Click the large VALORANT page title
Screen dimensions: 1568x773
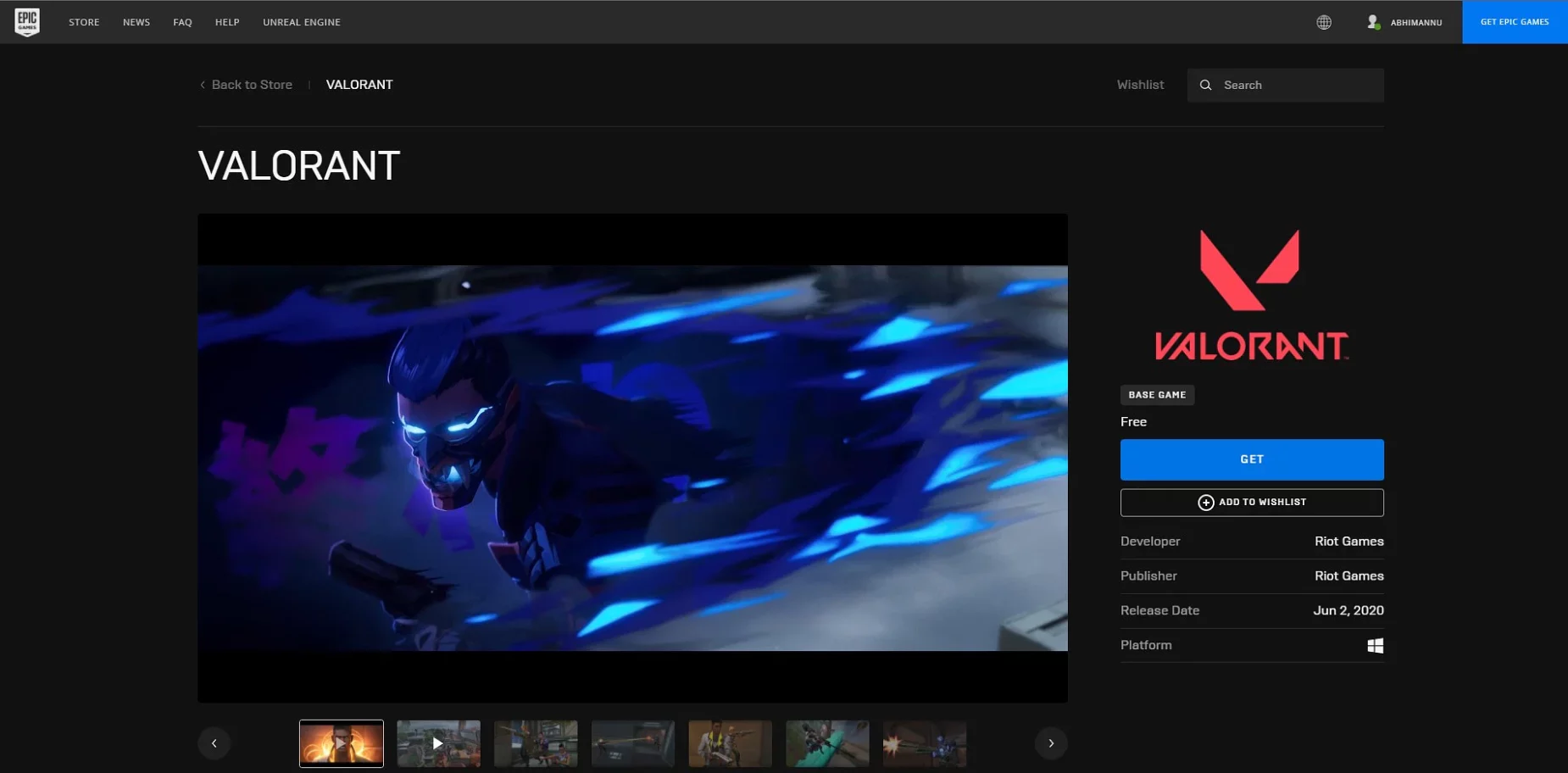click(x=298, y=166)
